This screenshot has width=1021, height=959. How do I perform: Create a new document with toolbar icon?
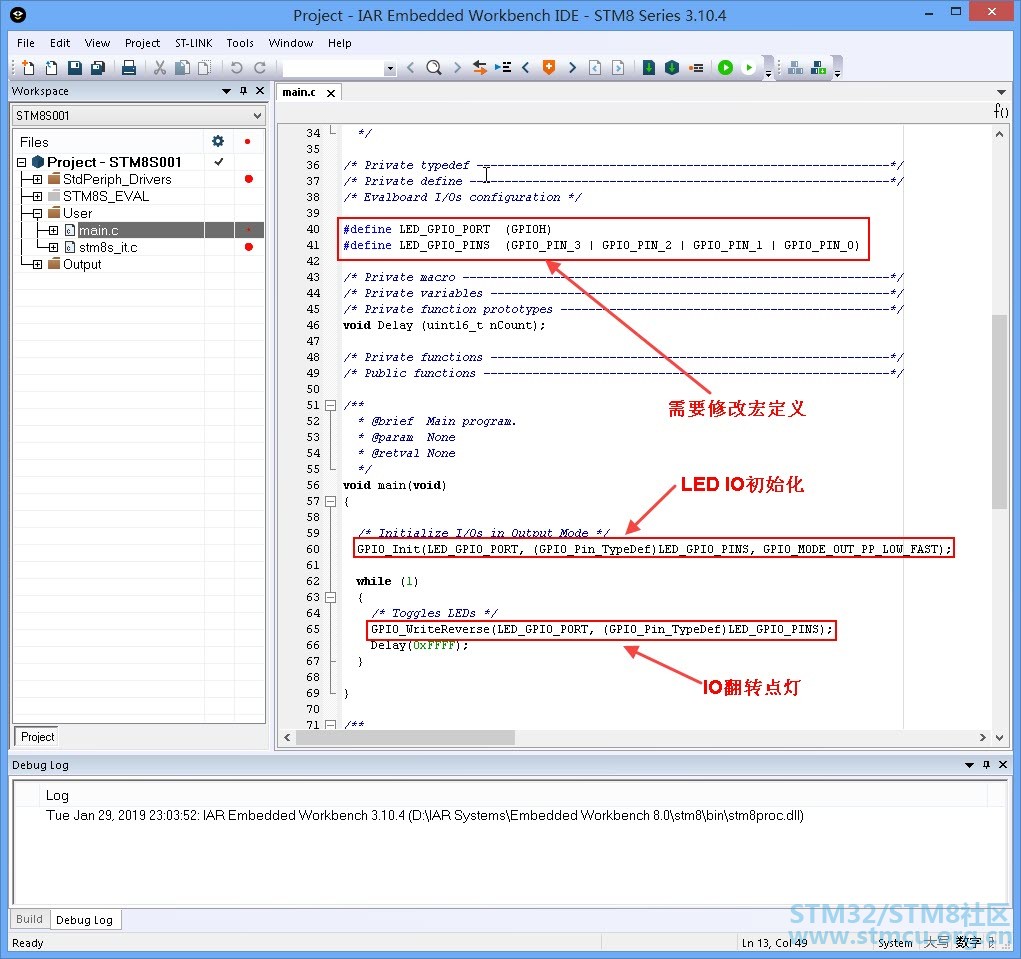[x=28, y=68]
